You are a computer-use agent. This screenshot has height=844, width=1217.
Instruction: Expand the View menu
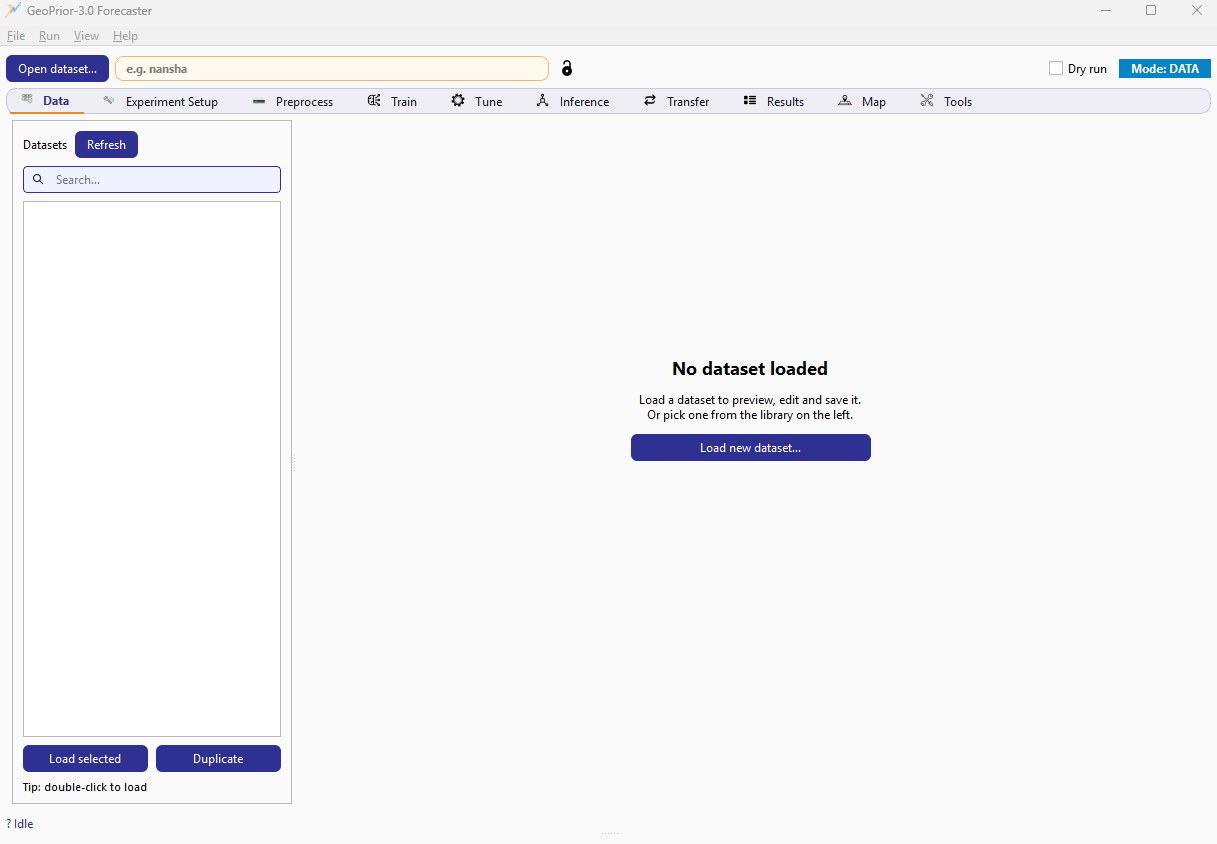point(86,36)
